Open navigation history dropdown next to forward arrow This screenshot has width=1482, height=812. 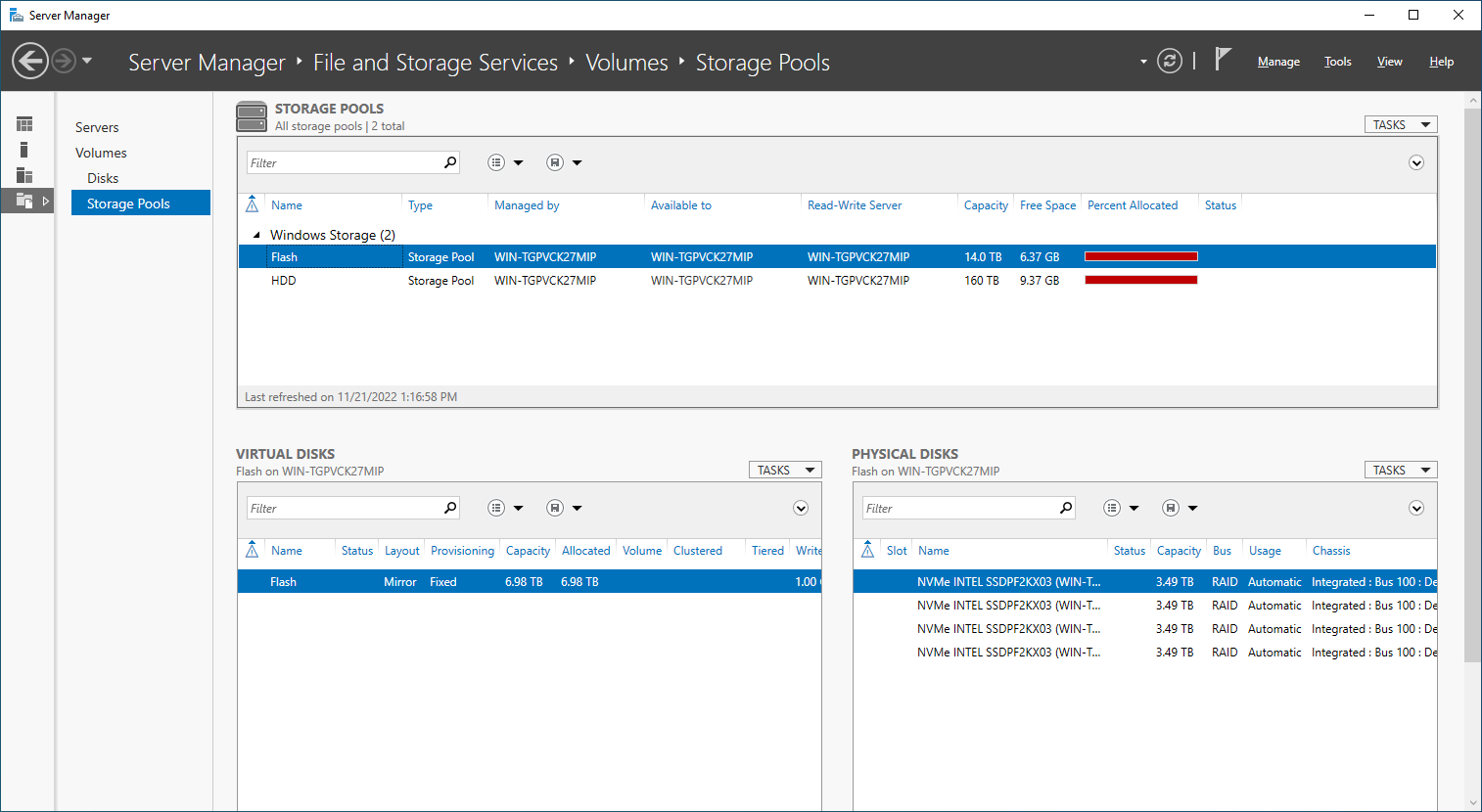click(87, 61)
